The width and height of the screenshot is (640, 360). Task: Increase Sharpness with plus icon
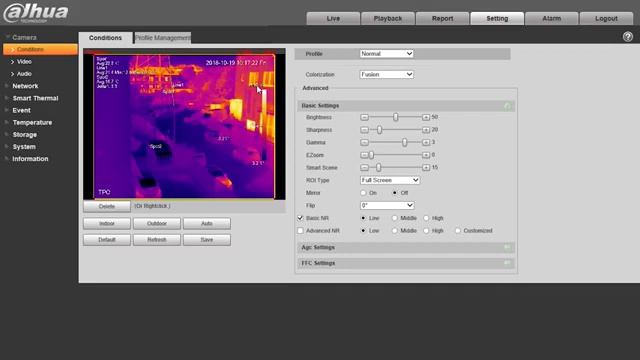click(426, 130)
